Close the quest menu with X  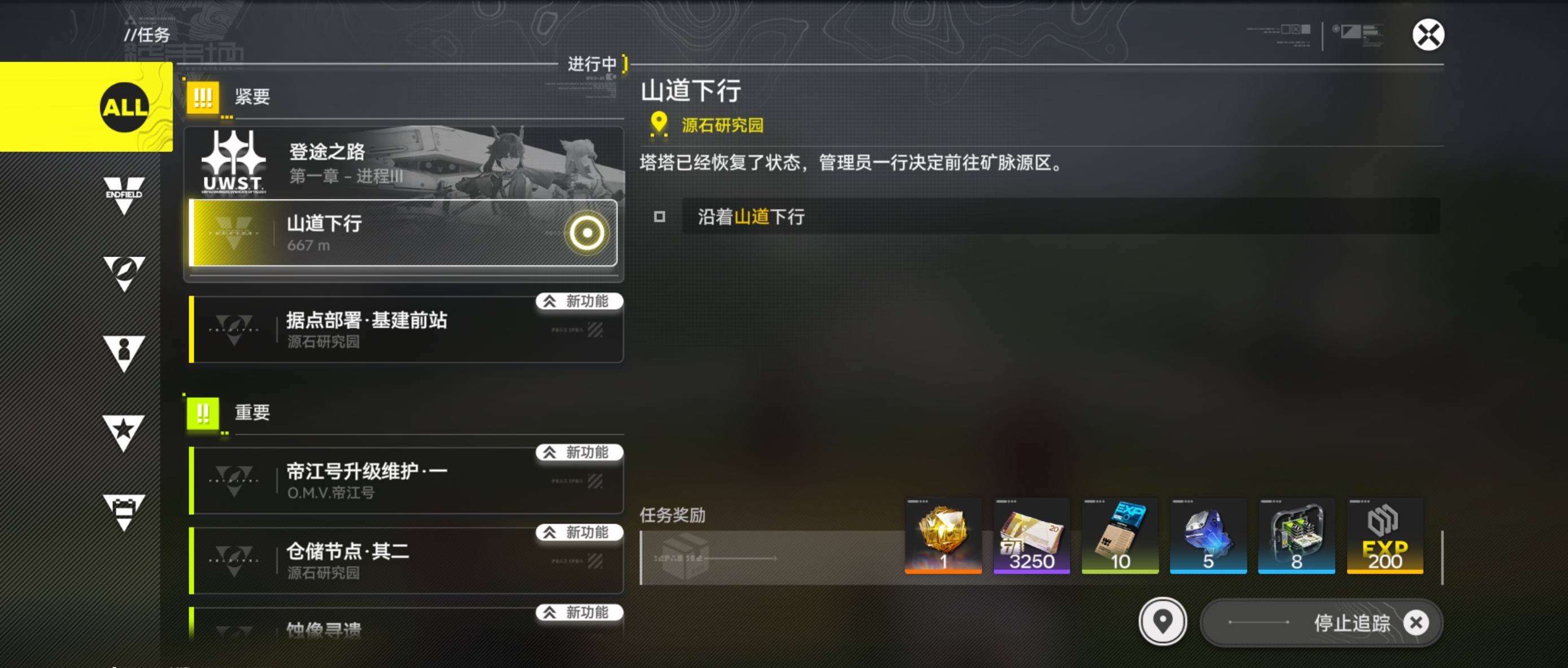[1427, 34]
